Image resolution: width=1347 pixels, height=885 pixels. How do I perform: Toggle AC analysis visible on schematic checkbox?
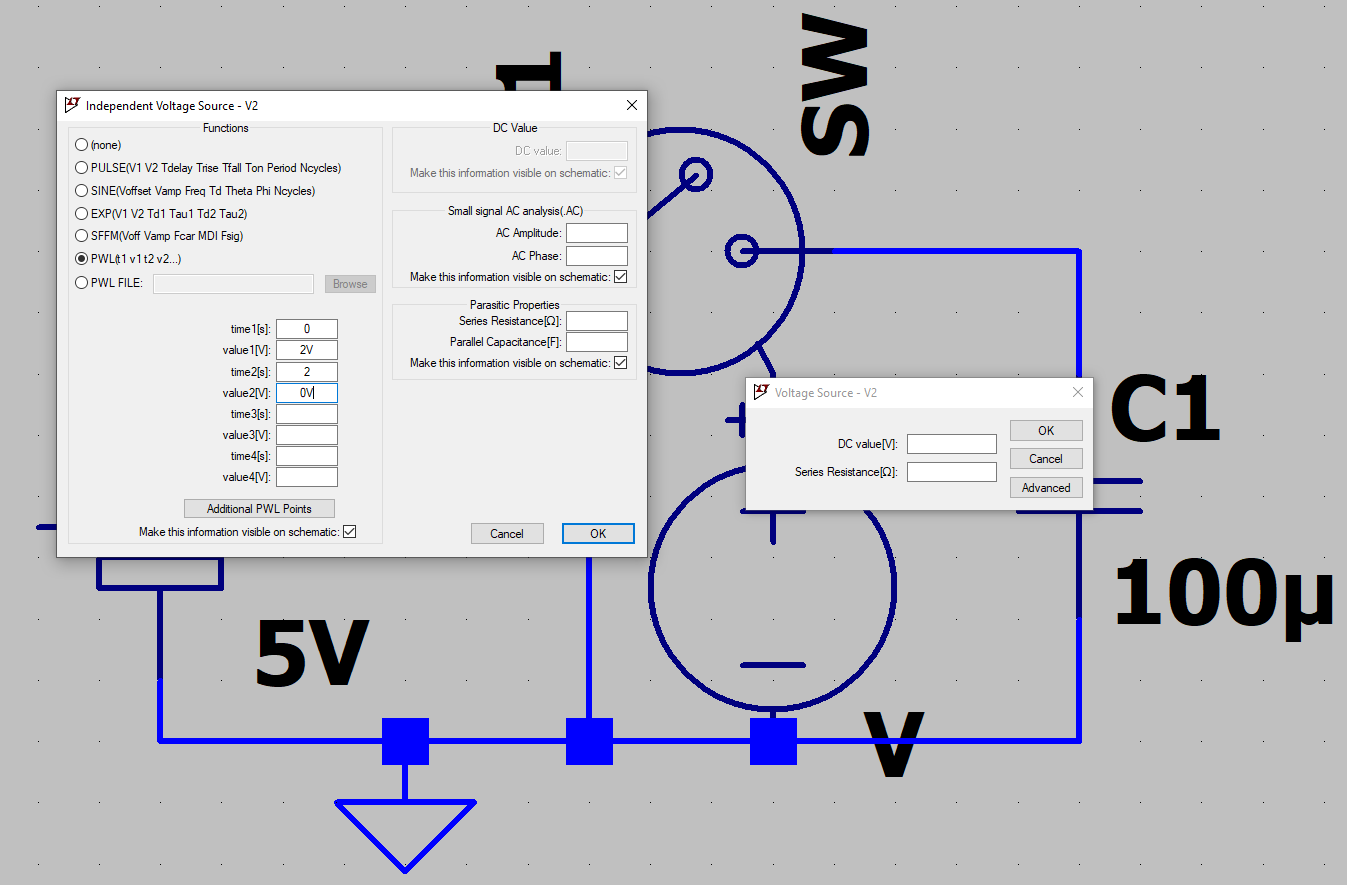tap(620, 277)
